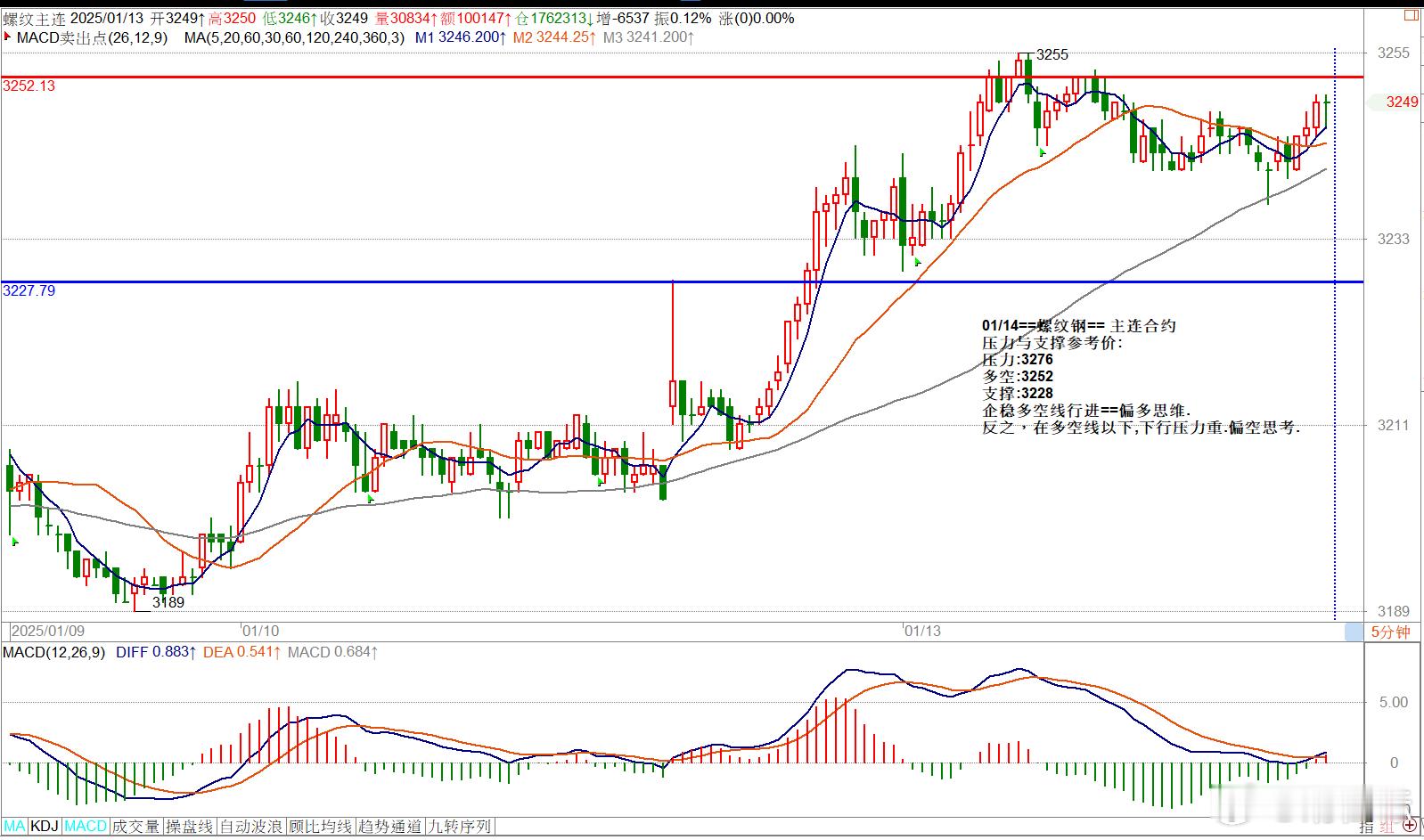
Task: Click the 01/10 date marker
Action: [x=261, y=631]
